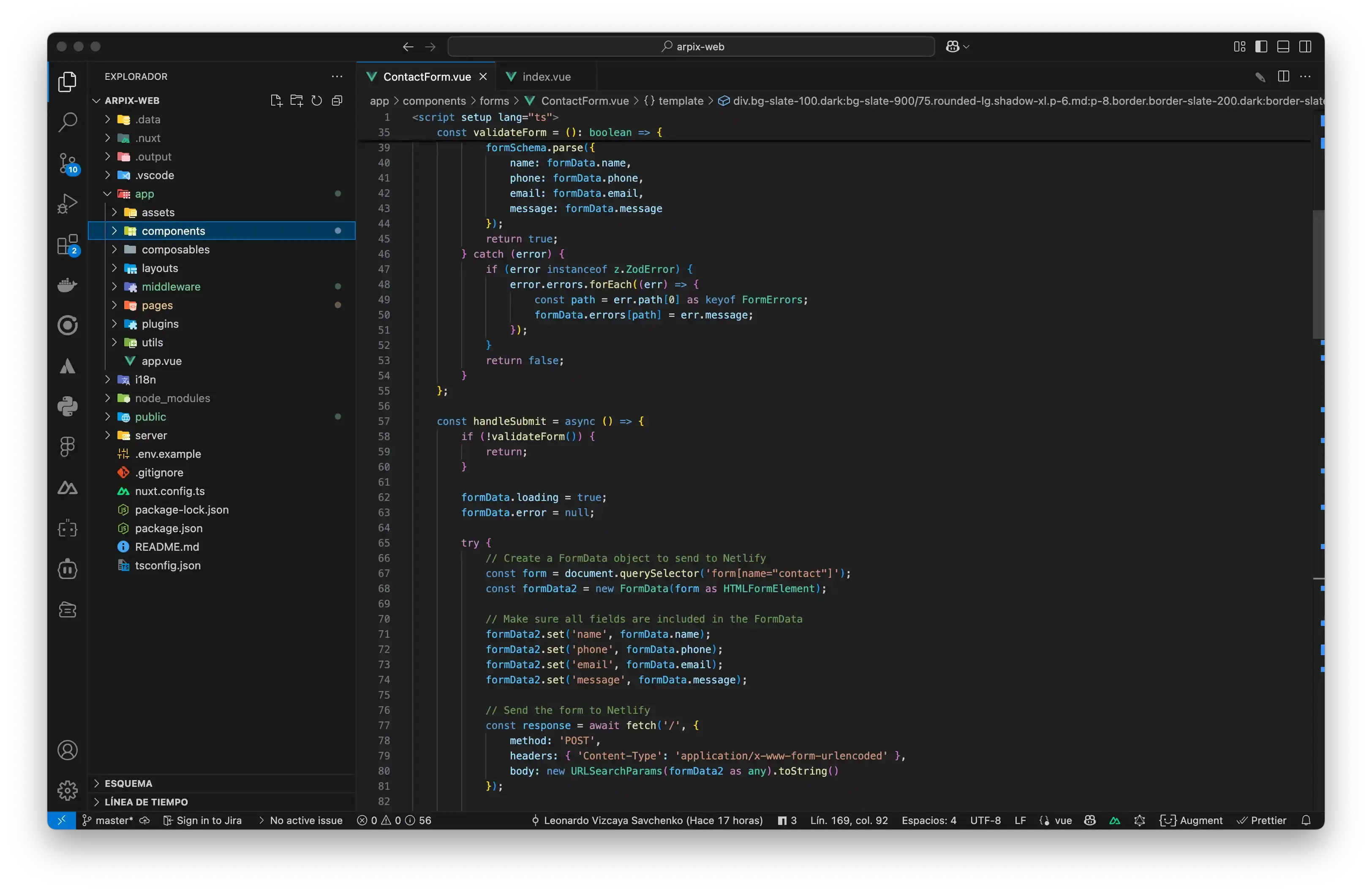
Task: Open the Docker view in activity bar
Action: (x=68, y=285)
